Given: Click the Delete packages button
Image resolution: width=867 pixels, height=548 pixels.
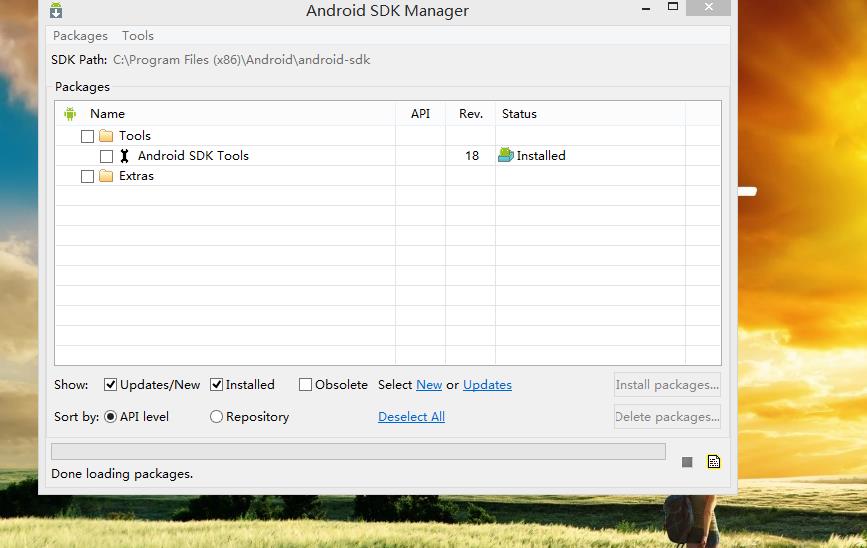Looking at the screenshot, I should point(667,417).
